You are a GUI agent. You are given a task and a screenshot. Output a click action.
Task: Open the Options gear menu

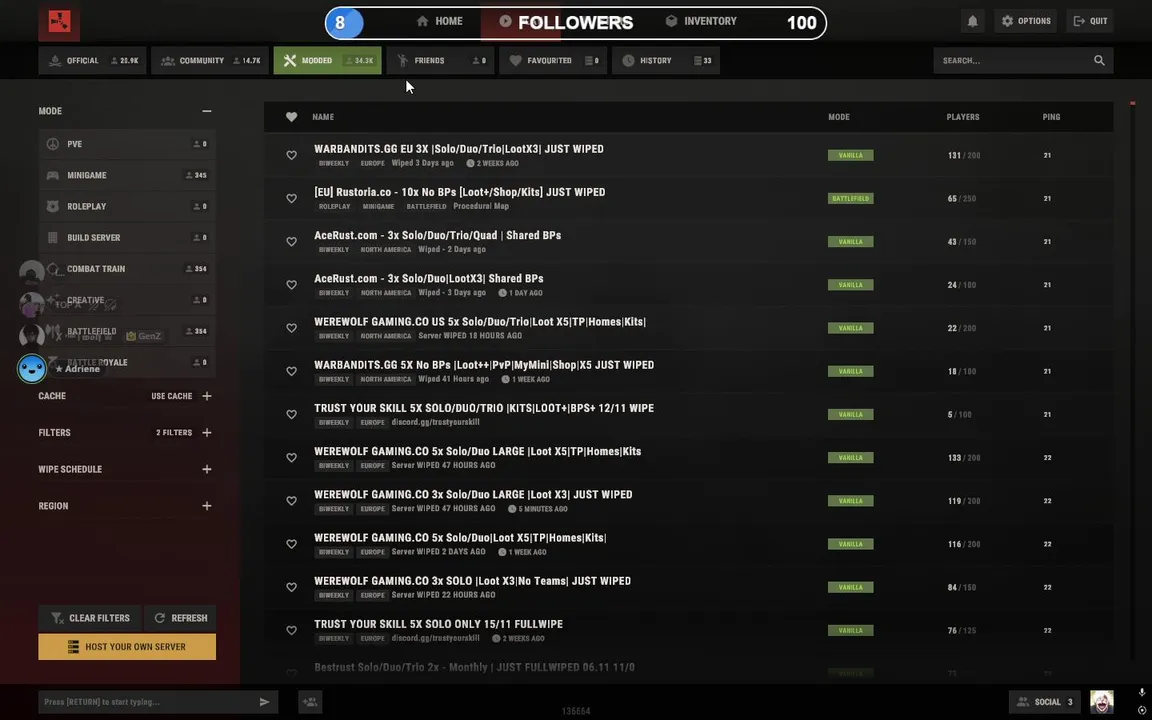(1026, 21)
